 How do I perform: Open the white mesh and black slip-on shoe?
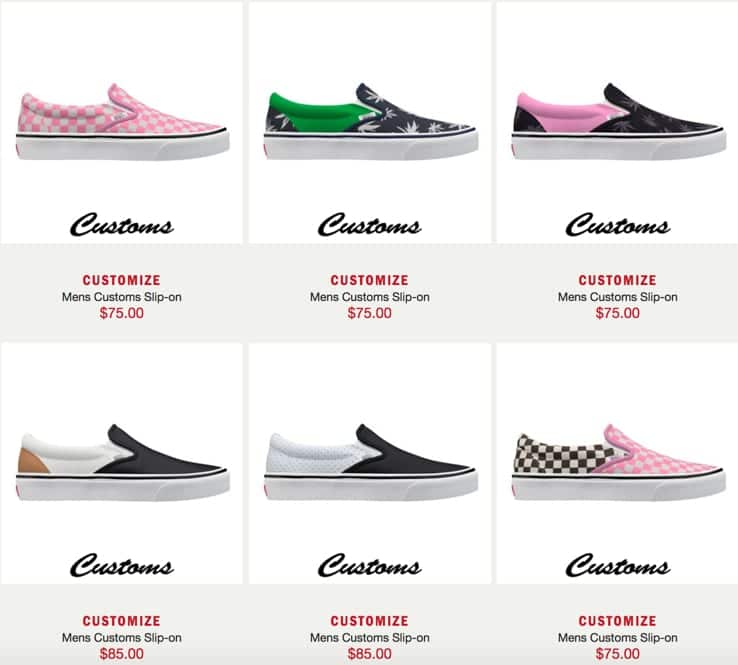370,462
